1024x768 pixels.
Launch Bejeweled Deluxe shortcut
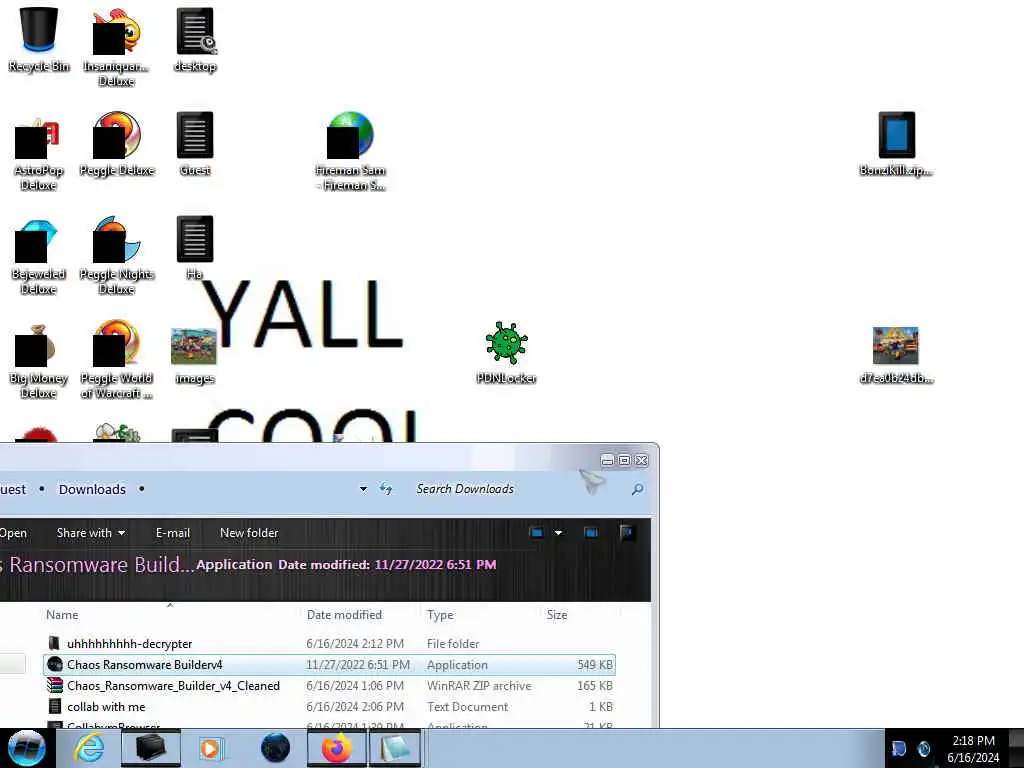click(x=39, y=255)
